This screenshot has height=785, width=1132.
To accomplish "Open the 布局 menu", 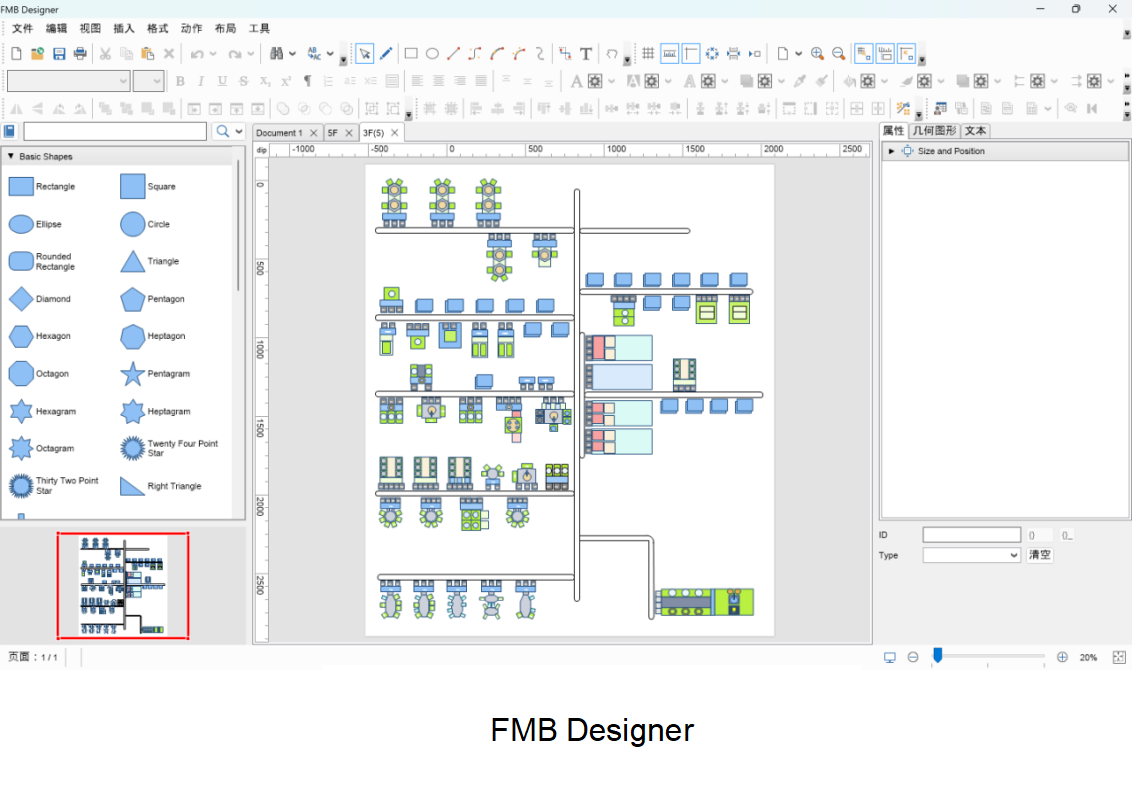I will point(225,28).
